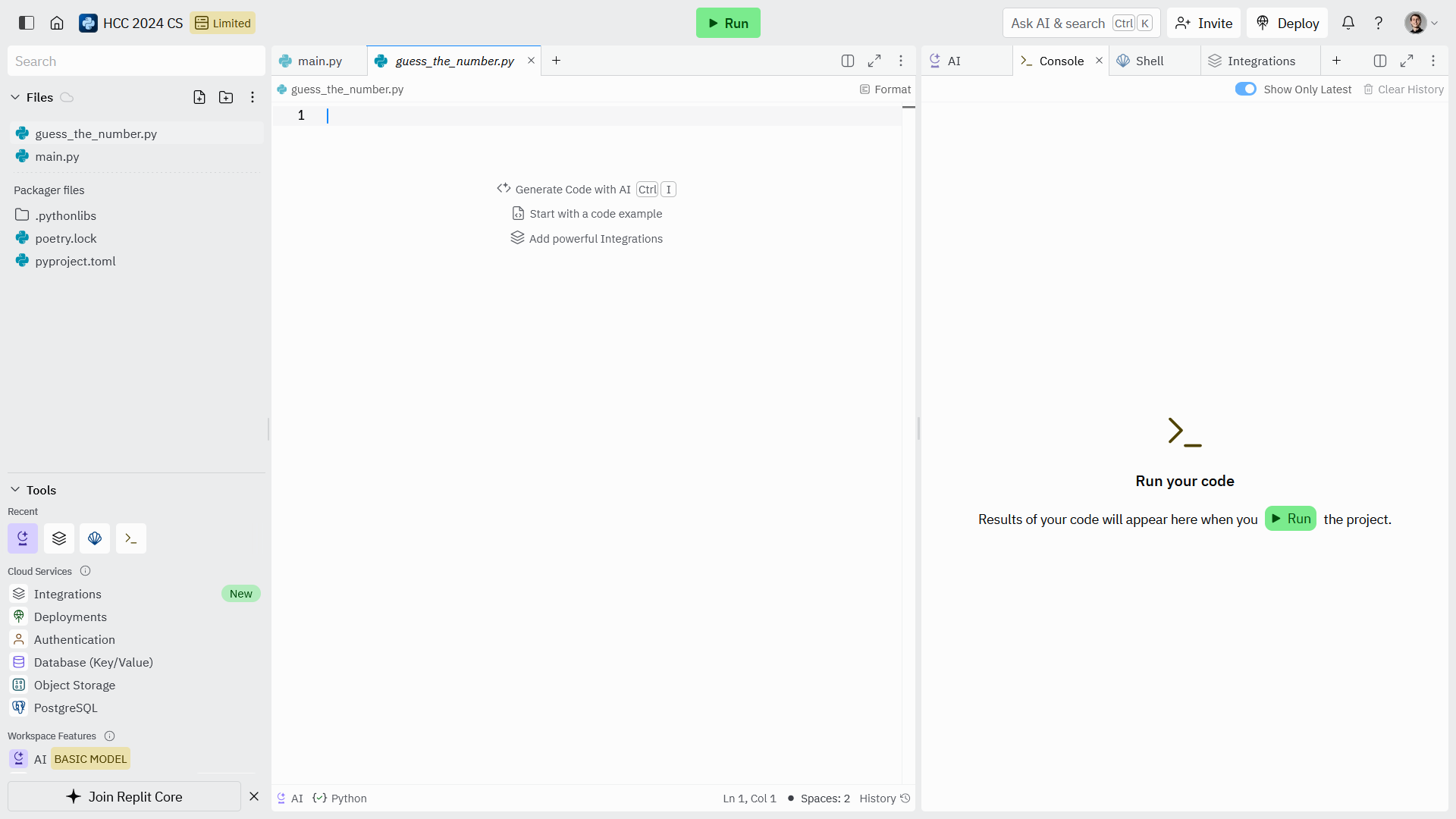Dismiss the Join Replit Core banner
Image resolution: width=1456 pixels, height=819 pixels.
click(254, 796)
